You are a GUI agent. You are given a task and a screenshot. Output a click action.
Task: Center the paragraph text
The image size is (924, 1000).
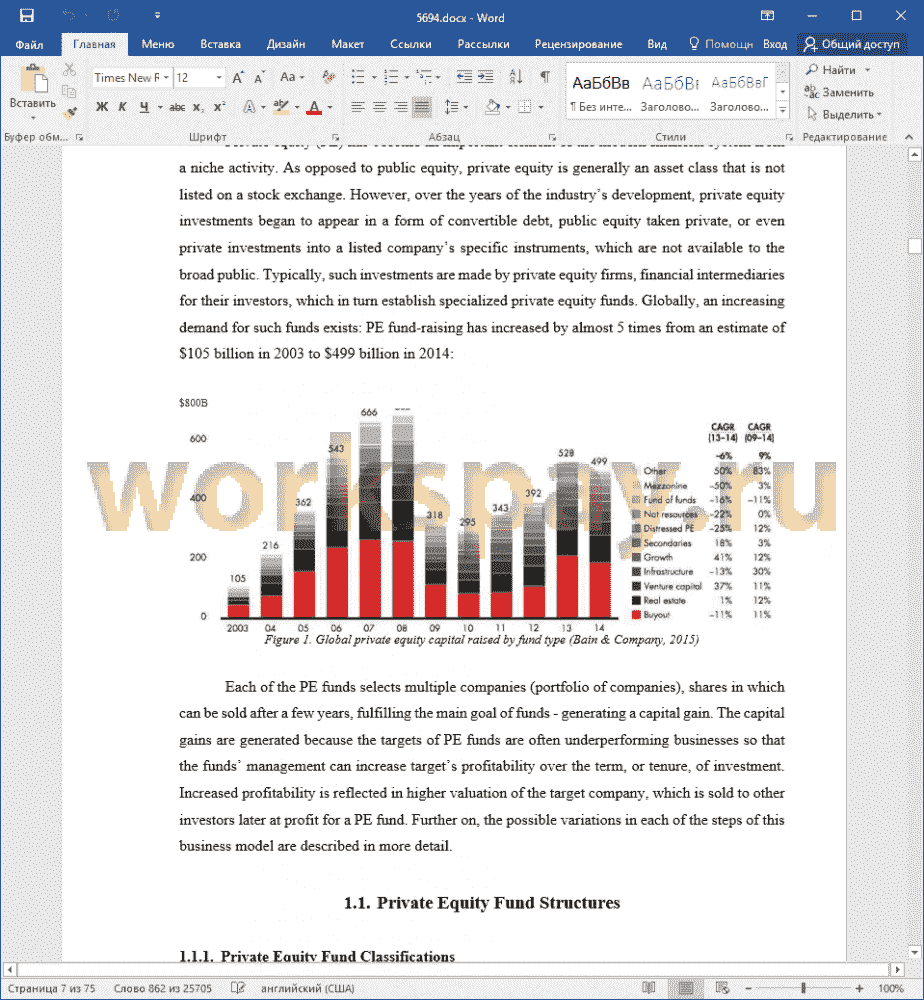(x=379, y=107)
